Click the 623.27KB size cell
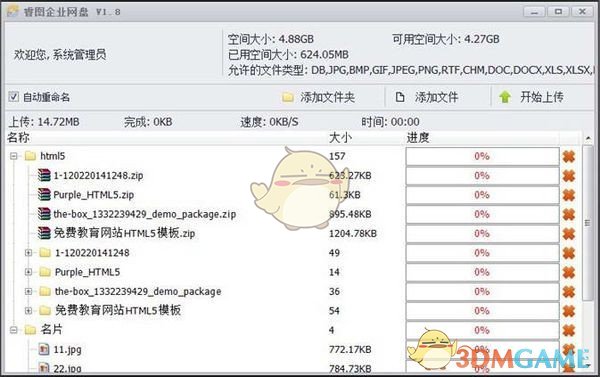The image size is (600, 377). click(350, 176)
